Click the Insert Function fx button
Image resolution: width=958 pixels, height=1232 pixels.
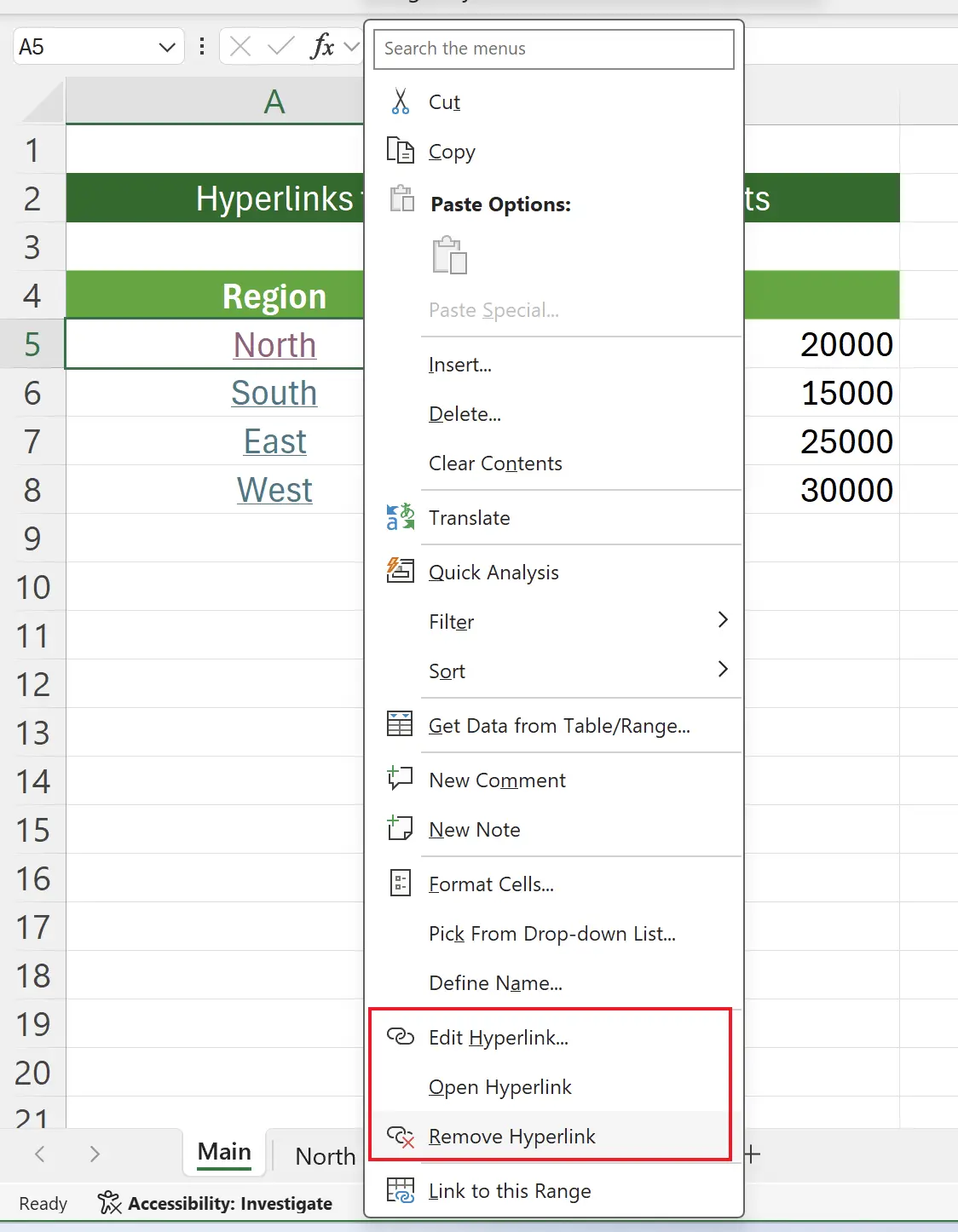pos(322,47)
